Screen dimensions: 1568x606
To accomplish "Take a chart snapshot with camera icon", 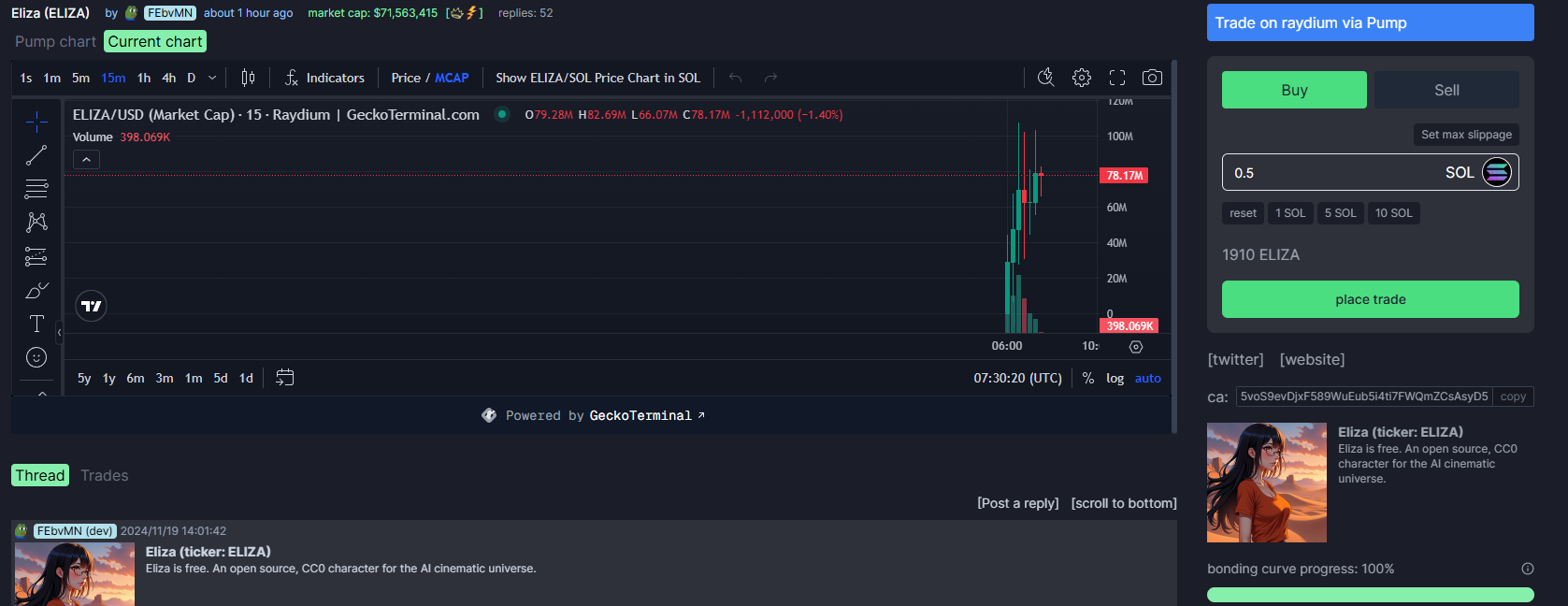I will tap(1152, 78).
